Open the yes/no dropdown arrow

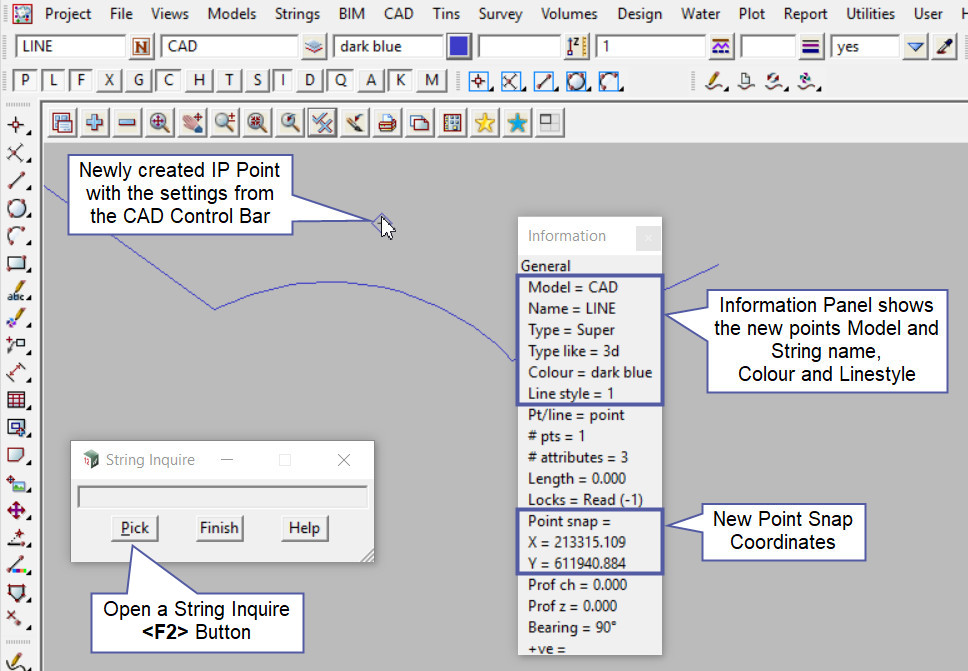(x=915, y=47)
